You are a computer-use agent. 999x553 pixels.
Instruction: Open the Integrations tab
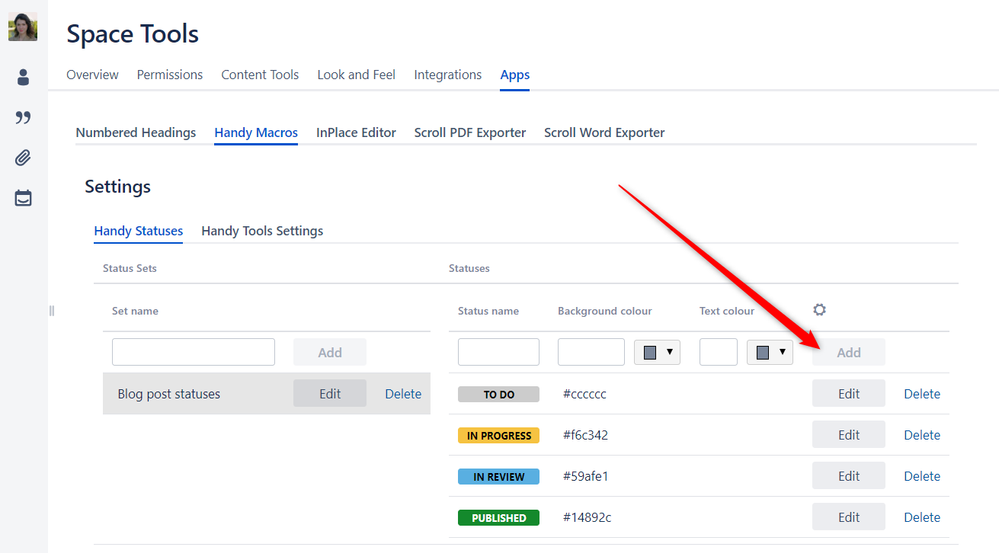448,75
